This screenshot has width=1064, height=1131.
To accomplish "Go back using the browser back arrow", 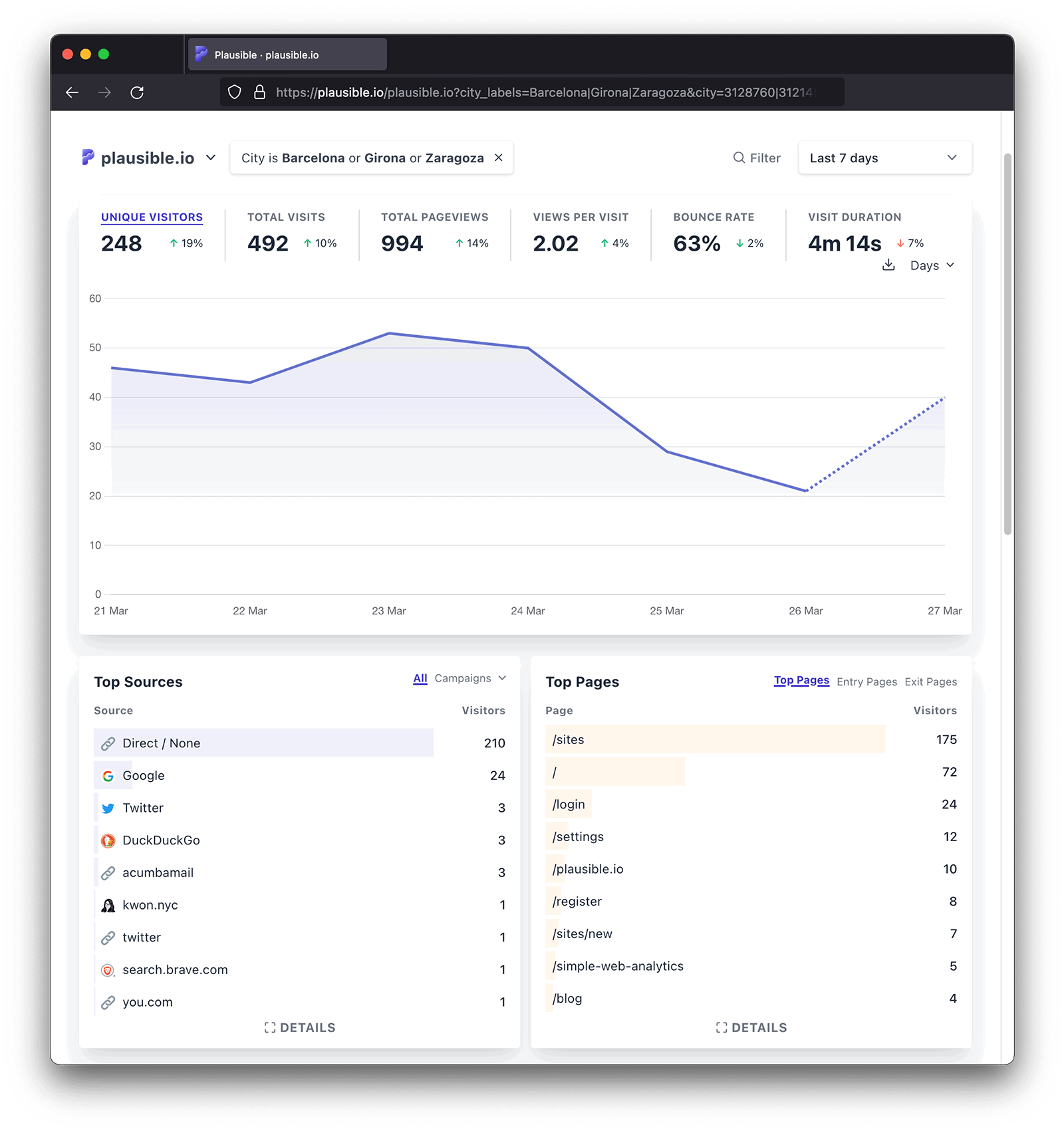I will coord(72,92).
